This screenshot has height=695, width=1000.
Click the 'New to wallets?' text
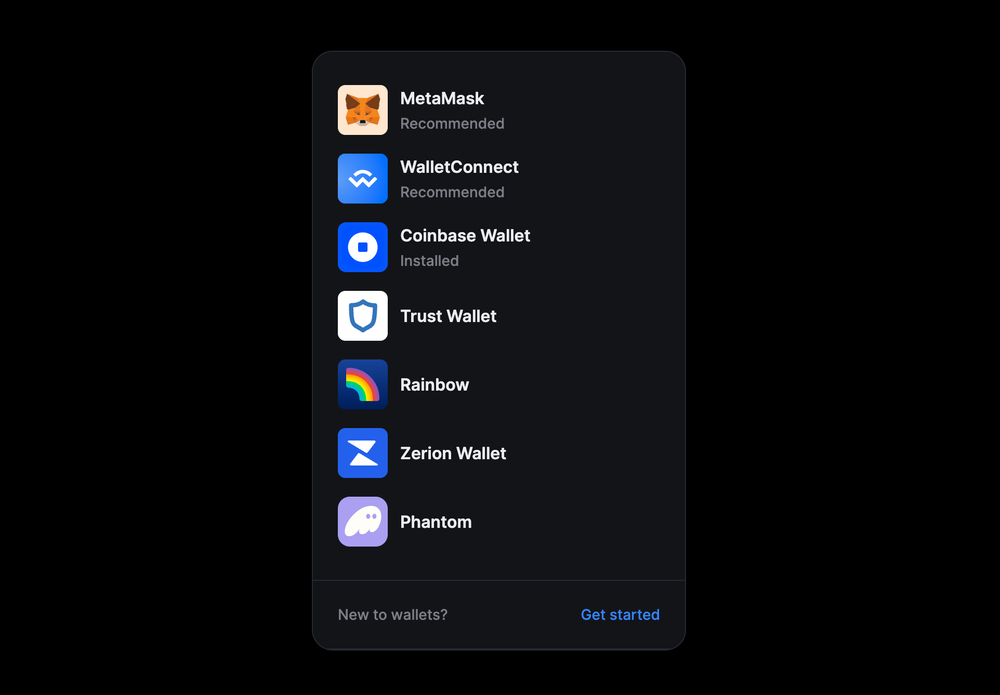coord(392,615)
